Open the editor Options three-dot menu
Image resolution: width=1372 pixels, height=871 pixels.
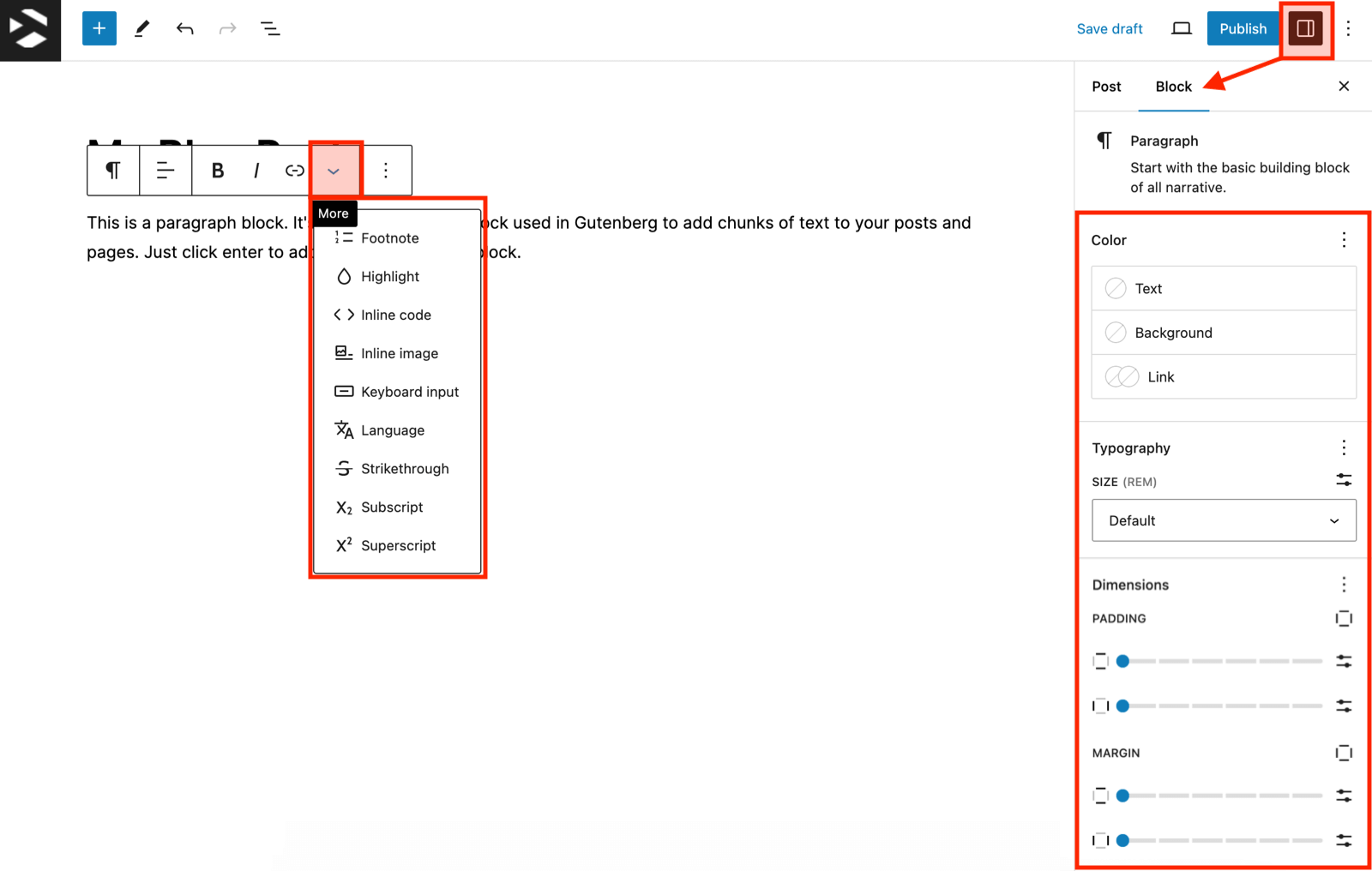1348,29
